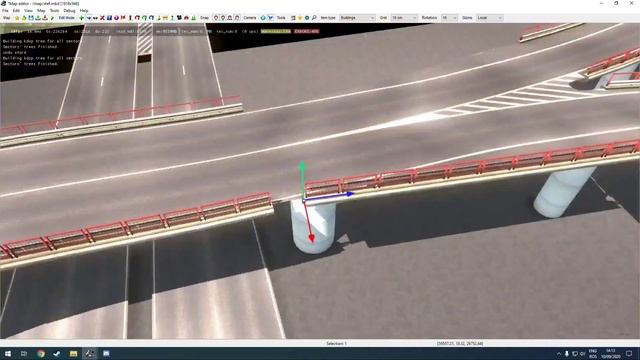Click the yellow sun tool icon
Viewport: 640px width, 360px height.
pyautogui.click(x=300, y=18)
